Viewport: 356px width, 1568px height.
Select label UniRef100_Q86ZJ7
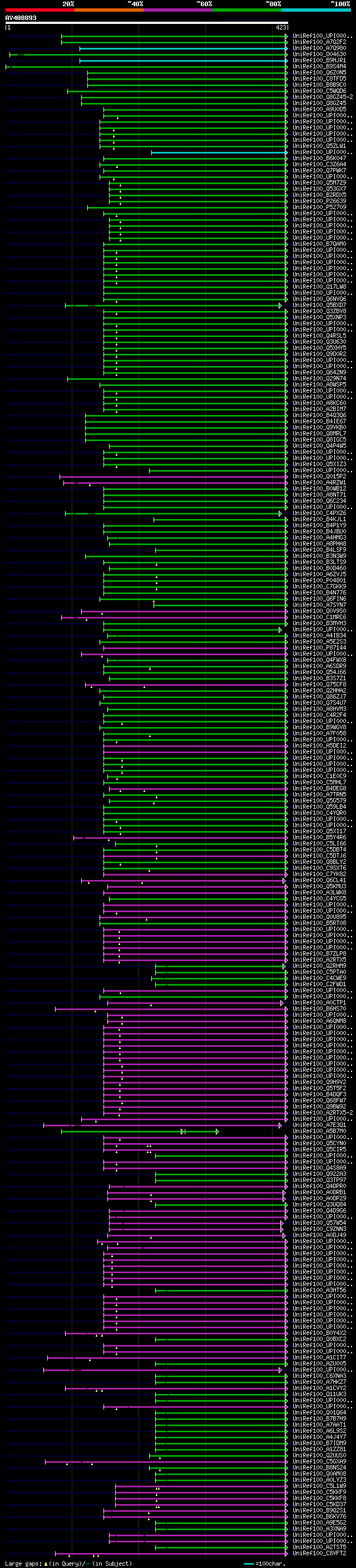tap(319, 697)
